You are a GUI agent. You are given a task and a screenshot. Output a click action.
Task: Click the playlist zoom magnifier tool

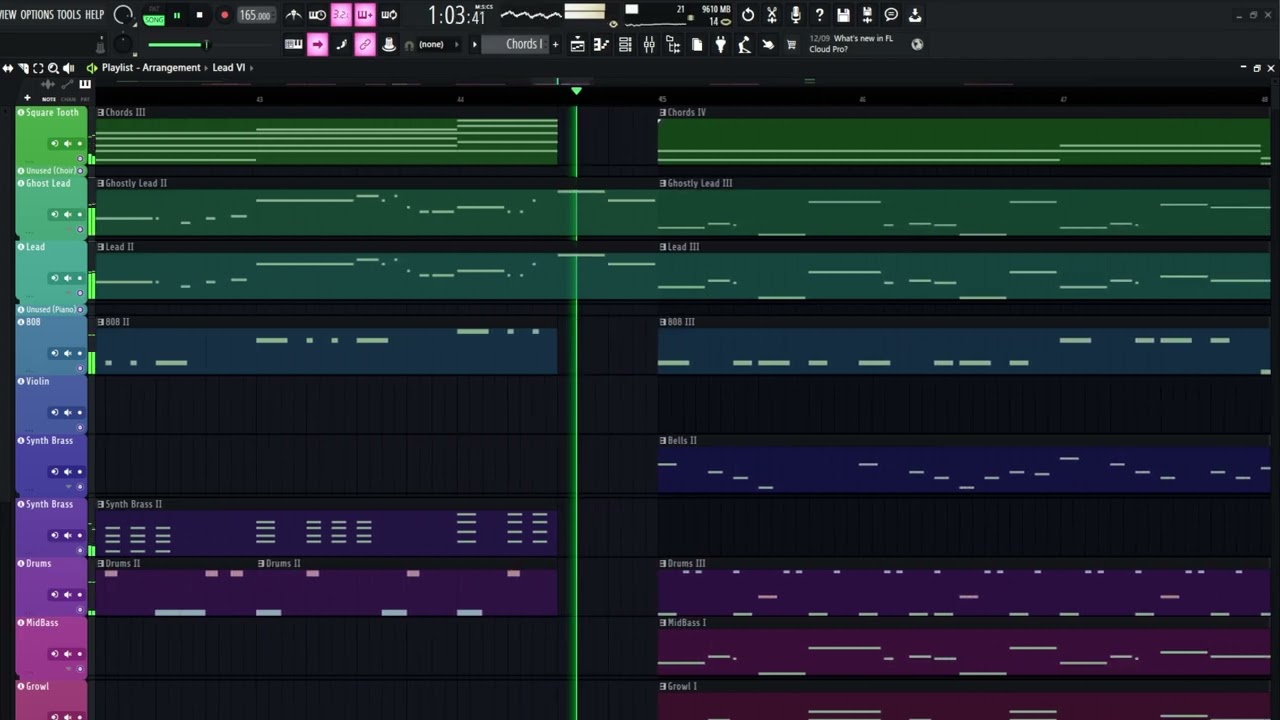click(53, 68)
